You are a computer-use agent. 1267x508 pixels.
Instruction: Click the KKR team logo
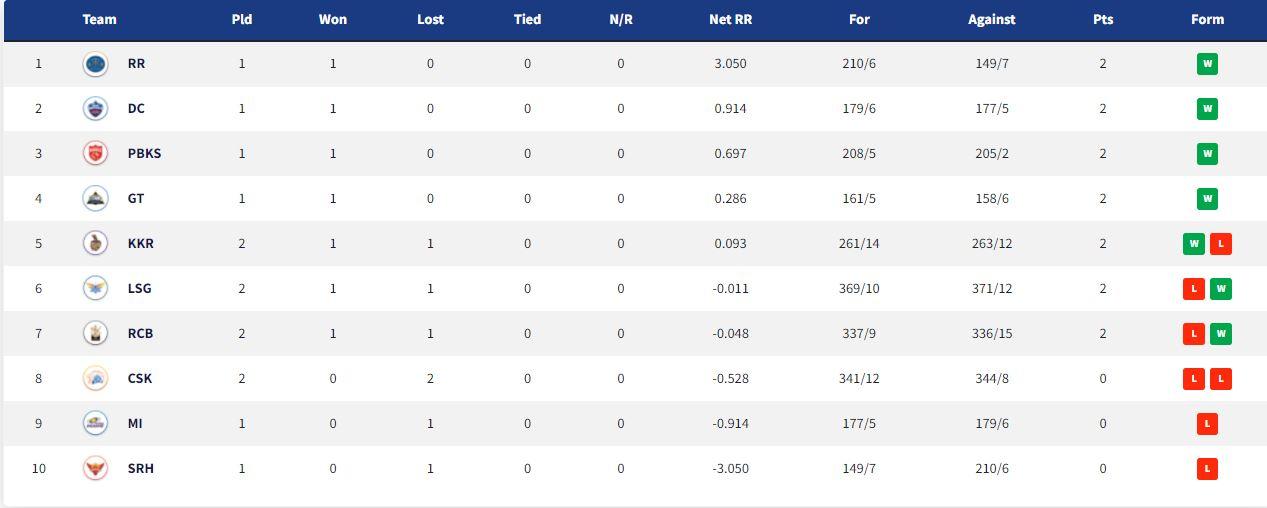(95, 244)
